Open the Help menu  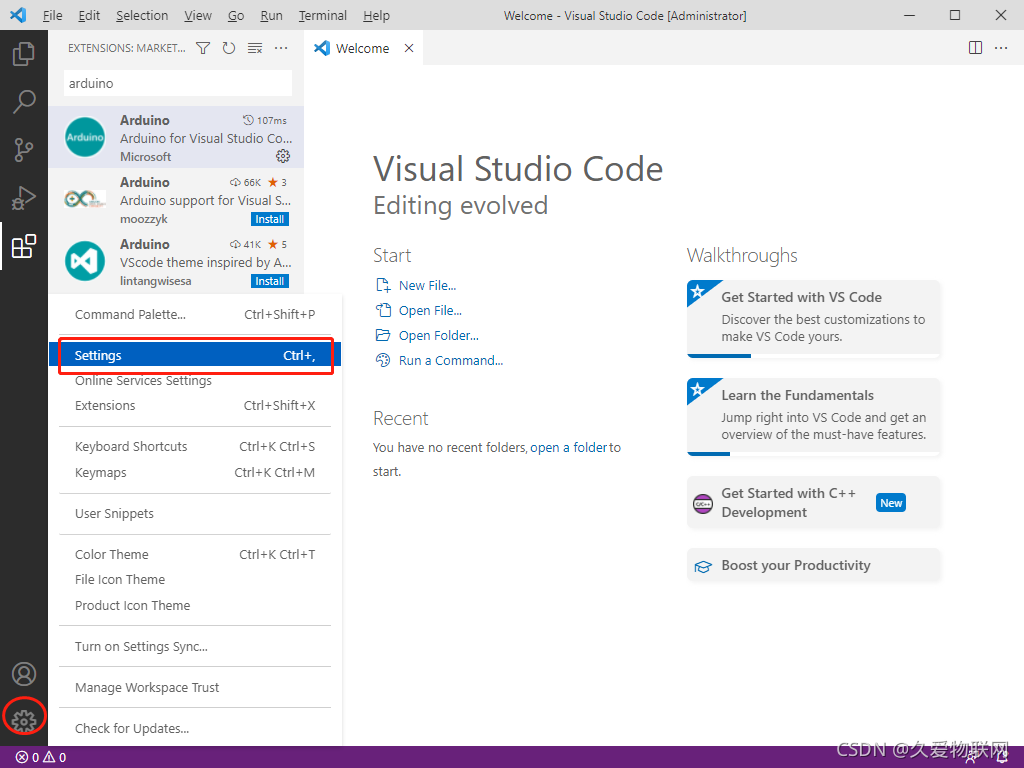tap(376, 16)
